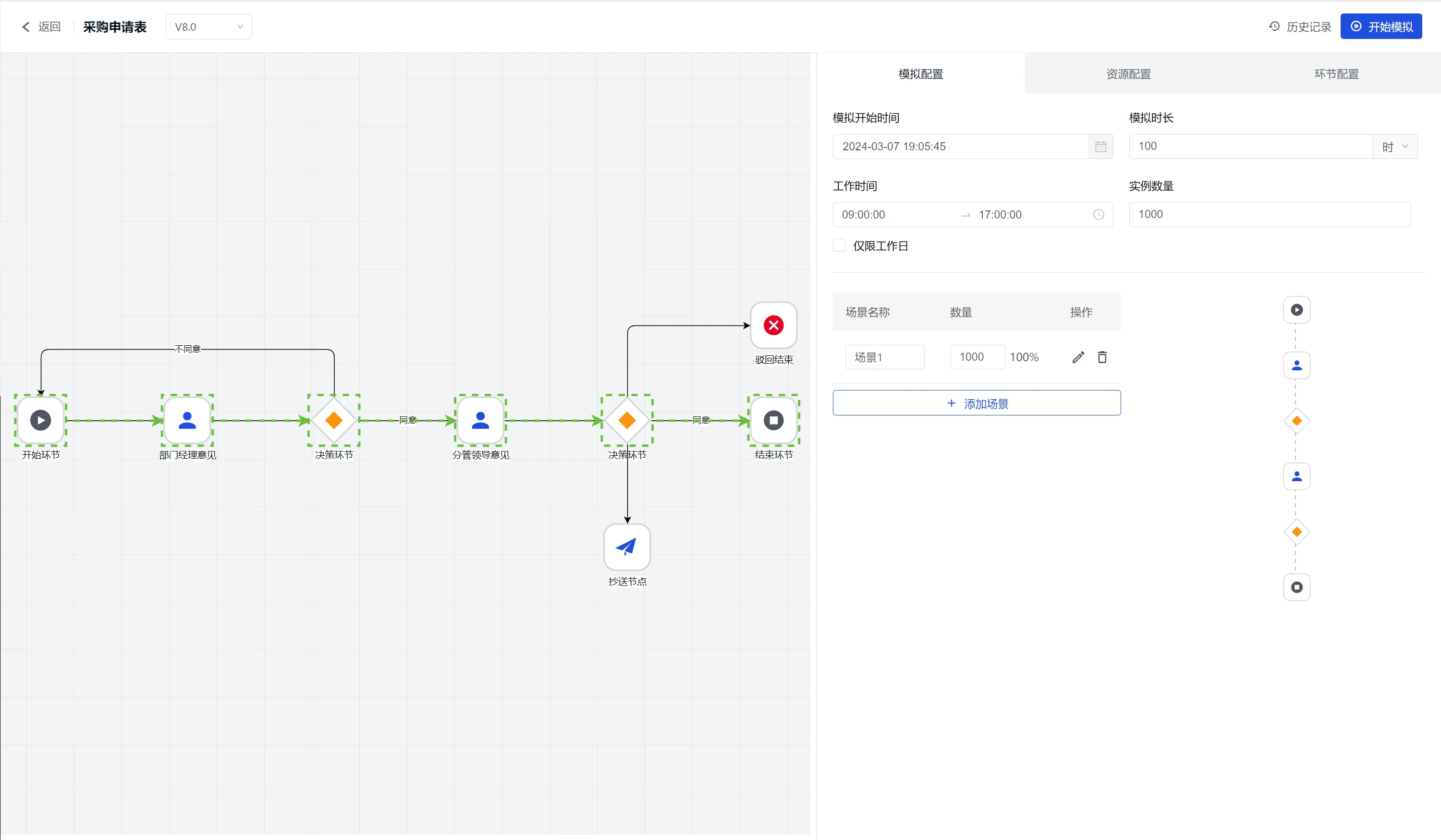Click the 实例数量 input showing 1000
Viewport: 1441px width, 840px height.
pyautogui.click(x=1270, y=214)
